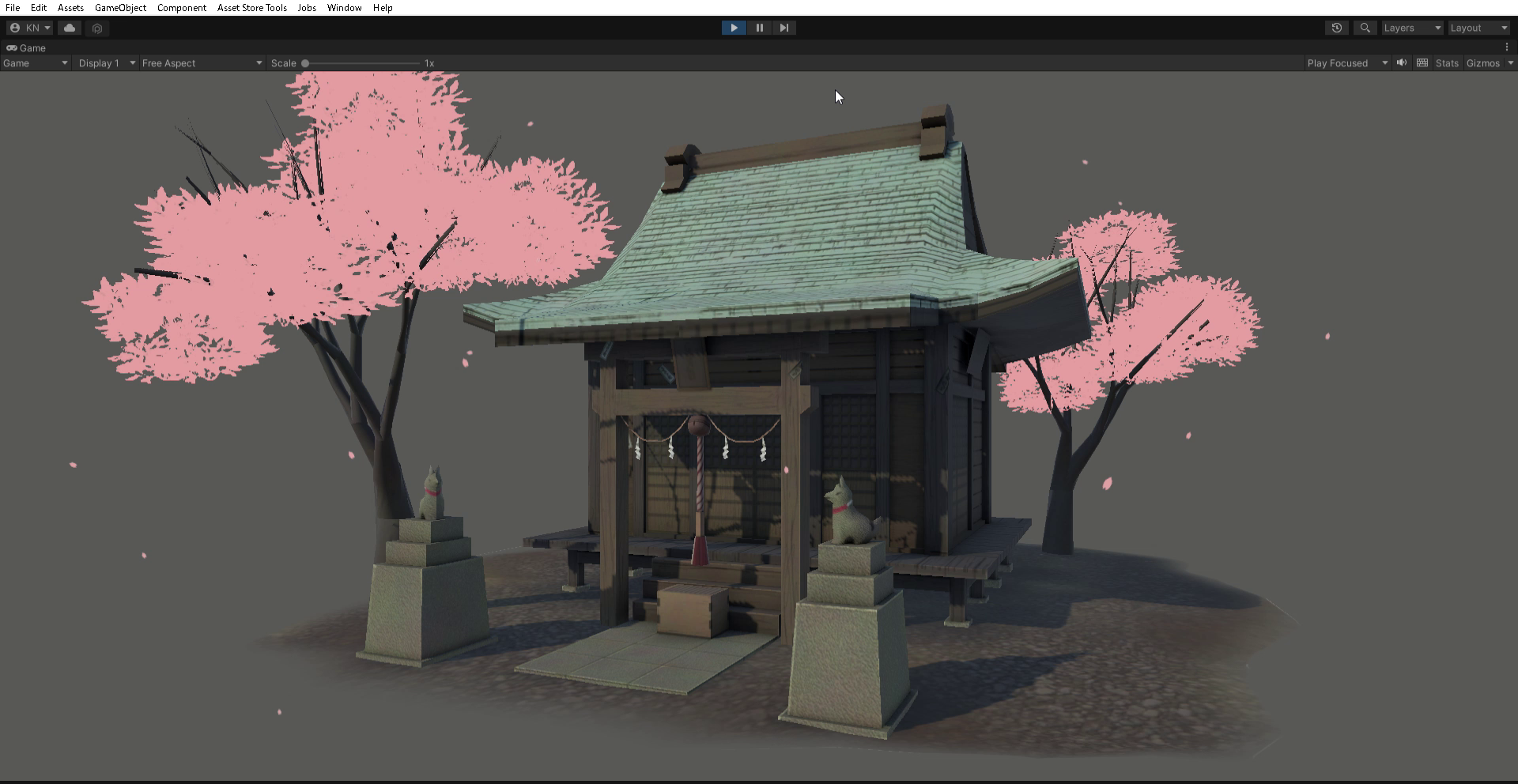The height and width of the screenshot is (784, 1518).
Task: Click the Unity Version Control icon
Action: pos(97,28)
